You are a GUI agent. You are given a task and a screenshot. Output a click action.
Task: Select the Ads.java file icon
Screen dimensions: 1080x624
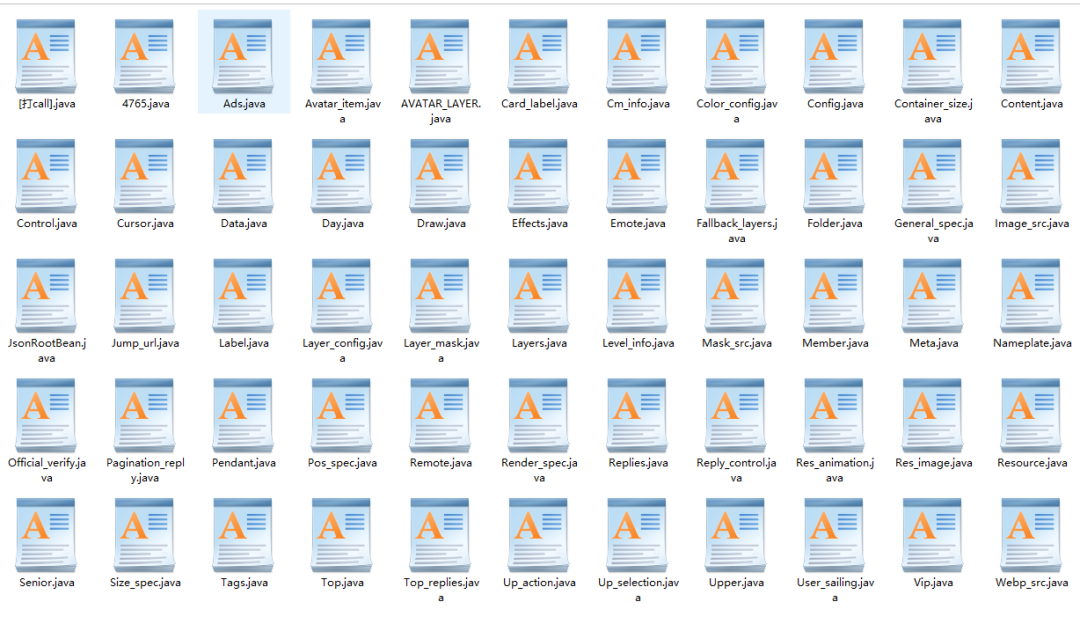click(243, 57)
